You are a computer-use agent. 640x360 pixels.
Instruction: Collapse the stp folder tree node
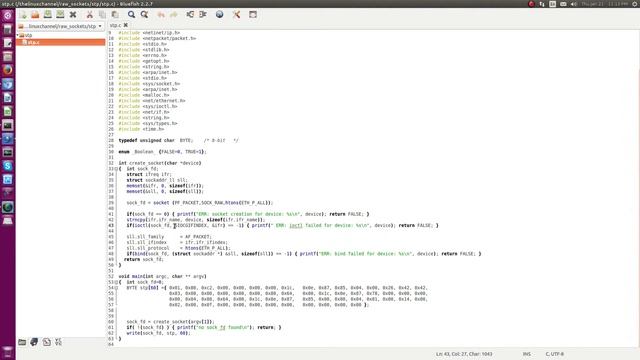[18, 36]
